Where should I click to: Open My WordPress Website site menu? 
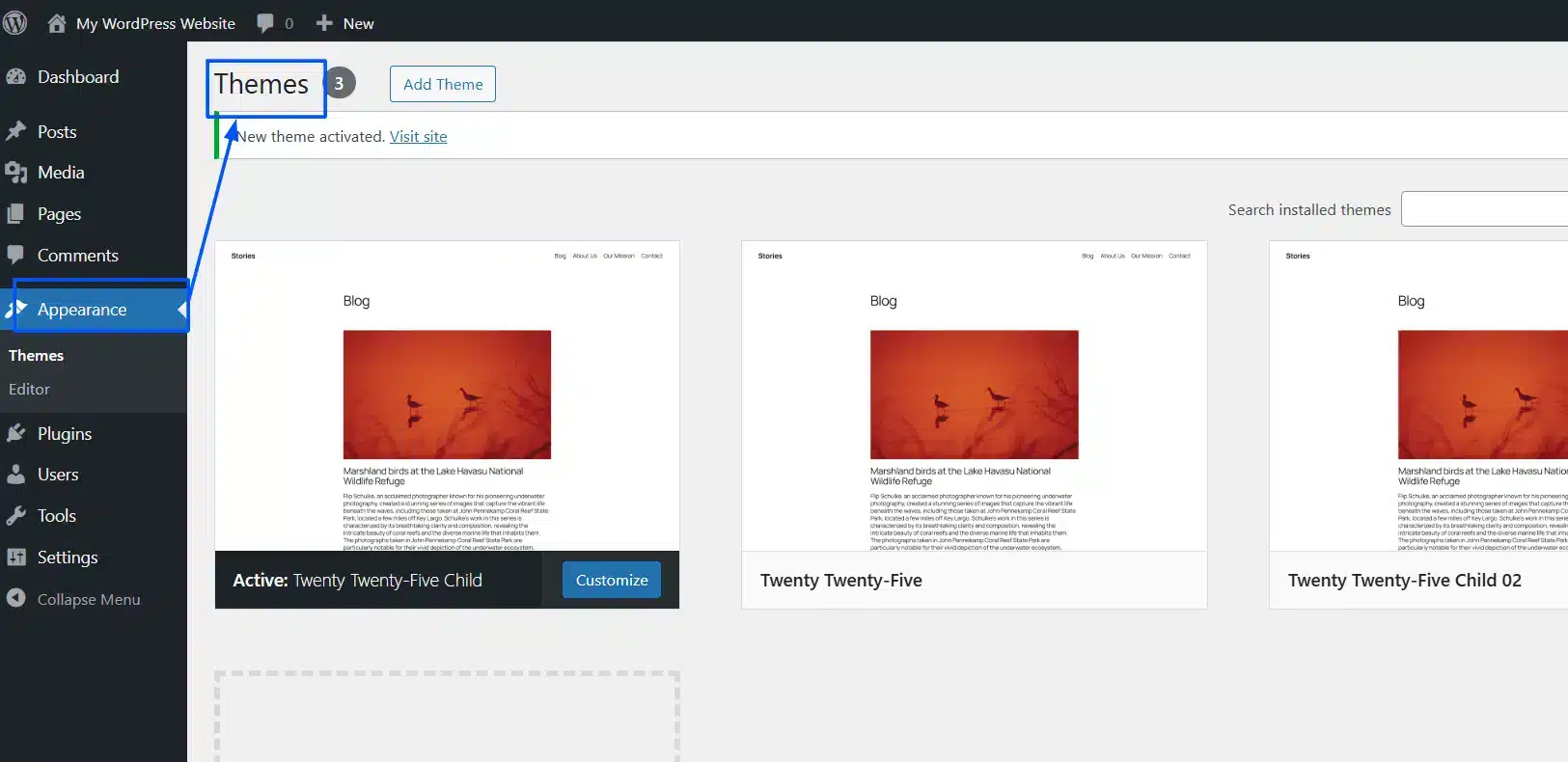[x=155, y=23]
